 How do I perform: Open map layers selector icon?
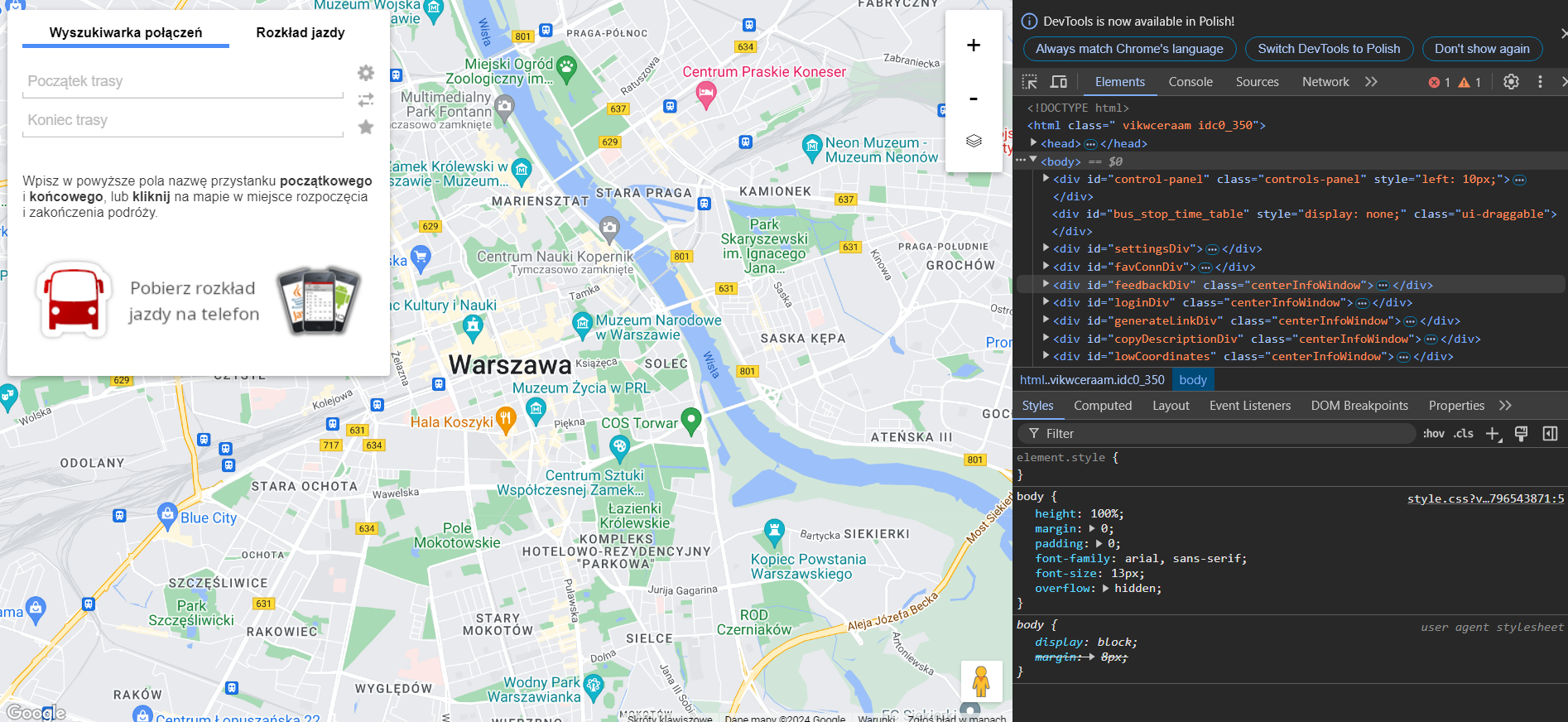coord(974,141)
